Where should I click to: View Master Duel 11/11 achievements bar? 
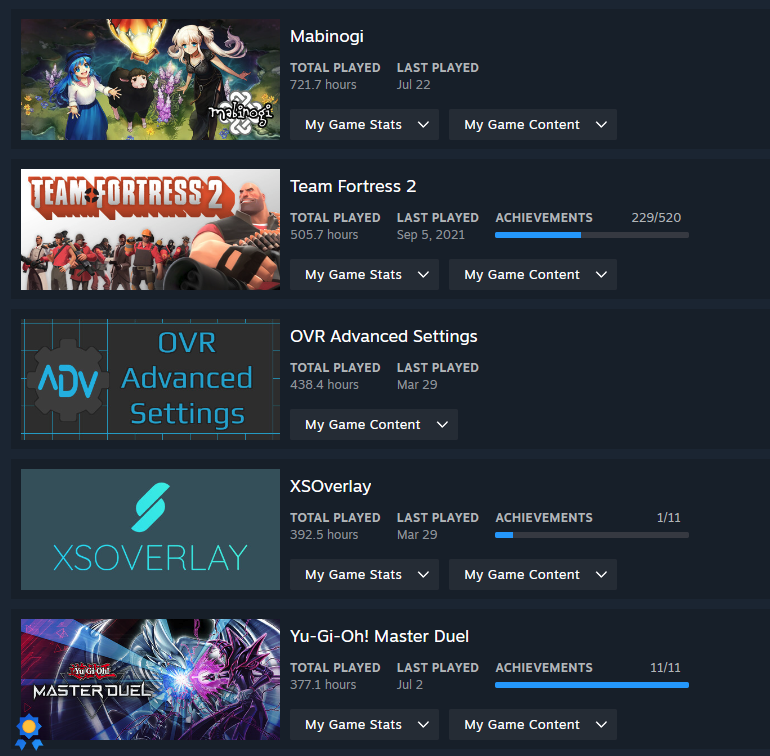coord(592,685)
